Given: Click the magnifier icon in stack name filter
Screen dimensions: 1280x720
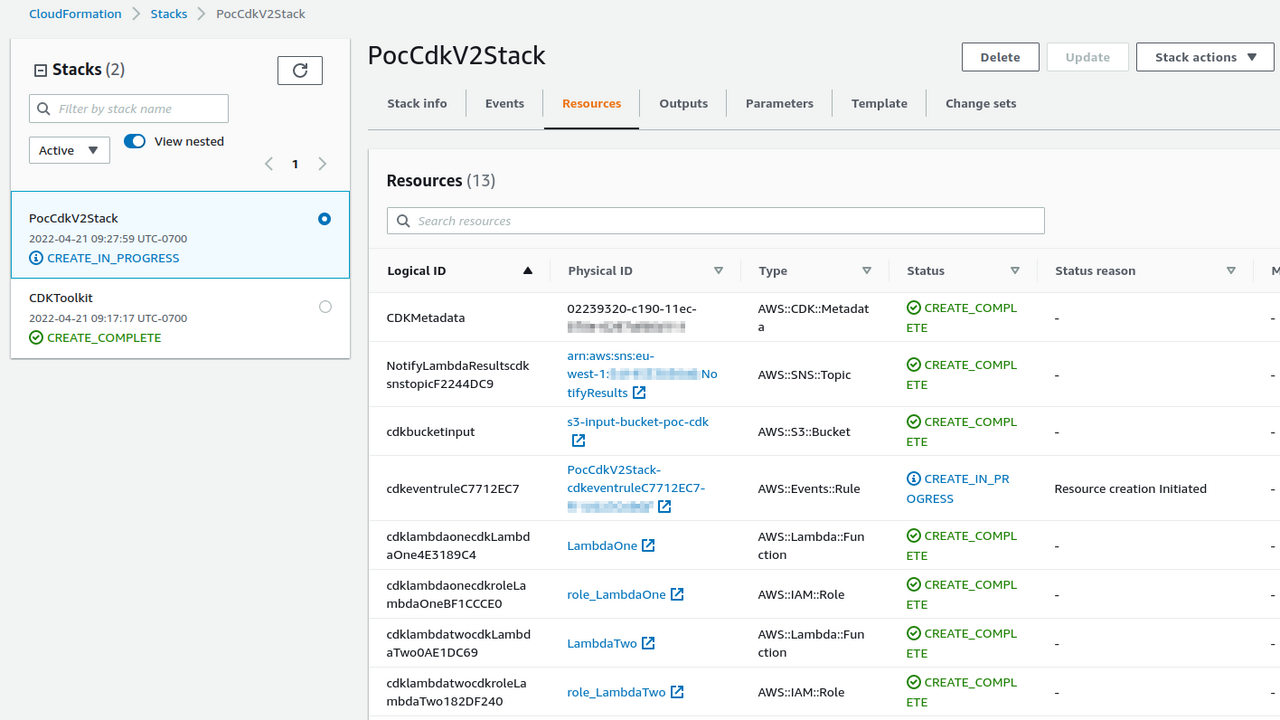Looking at the screenshot, I should 45,109.
